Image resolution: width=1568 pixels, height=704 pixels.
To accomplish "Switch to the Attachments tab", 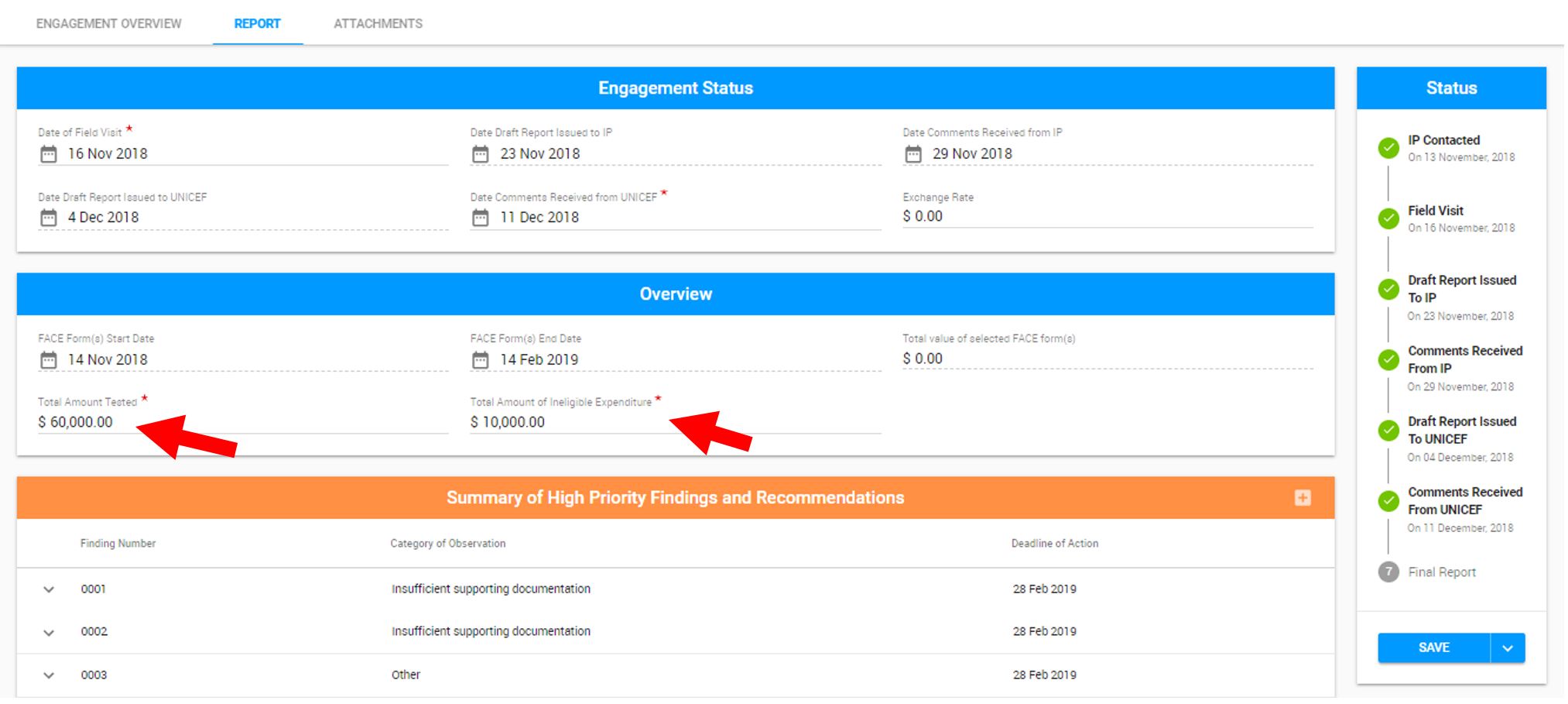I will [378, 23].
